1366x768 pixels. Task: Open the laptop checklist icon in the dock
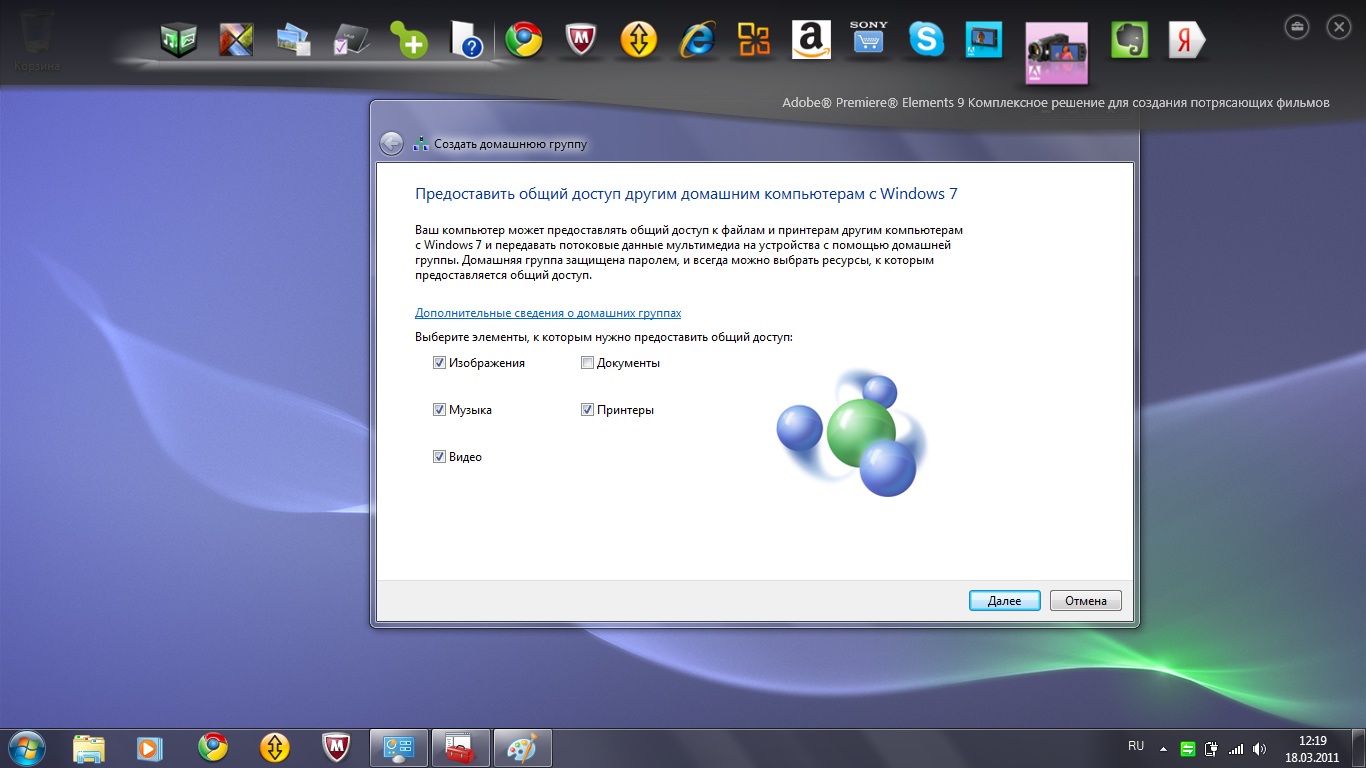point(352,40)
